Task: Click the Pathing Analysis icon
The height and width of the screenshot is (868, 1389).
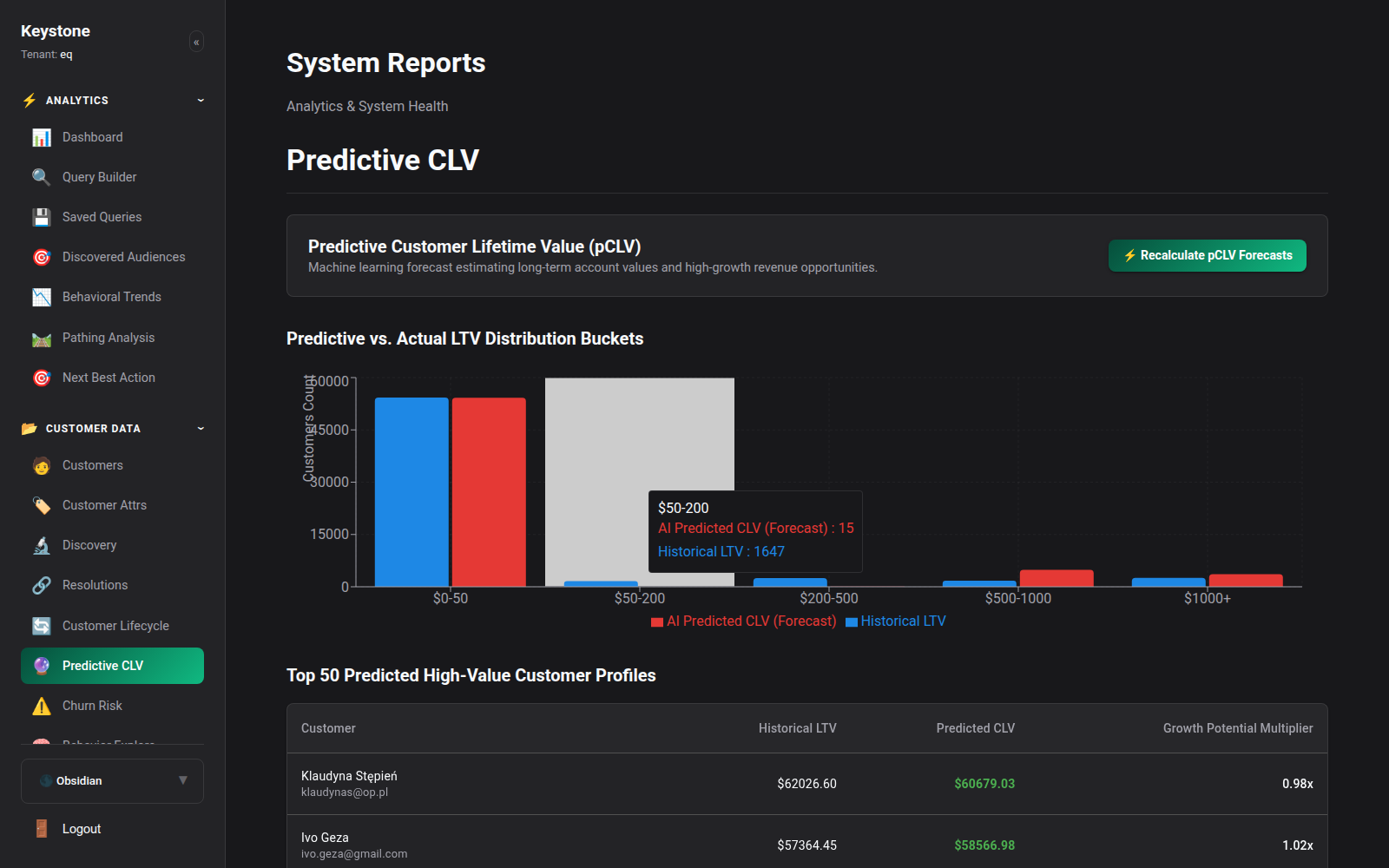Action: (x=42, y=338)
